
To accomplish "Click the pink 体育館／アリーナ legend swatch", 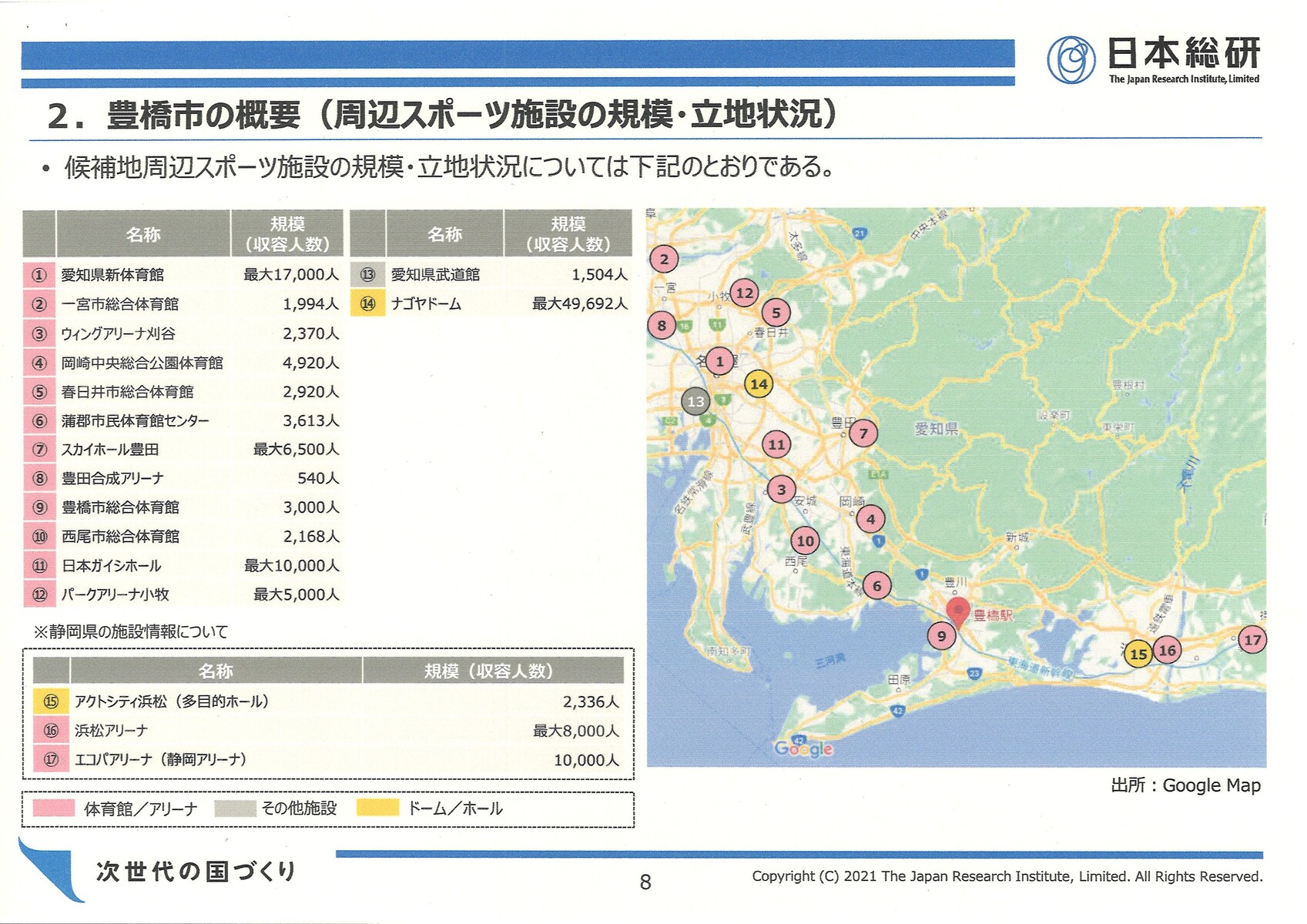I will click(x=54, y=808).
